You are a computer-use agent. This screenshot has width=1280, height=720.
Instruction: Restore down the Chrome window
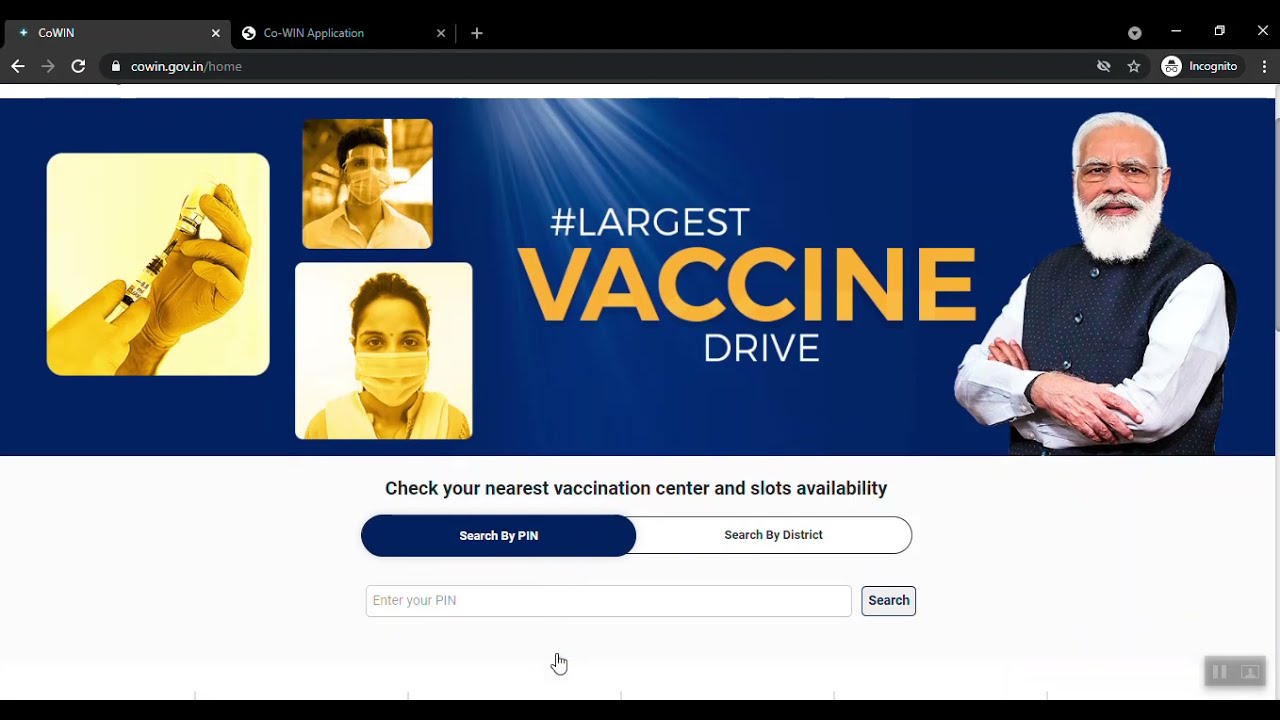click(1220, 32)
